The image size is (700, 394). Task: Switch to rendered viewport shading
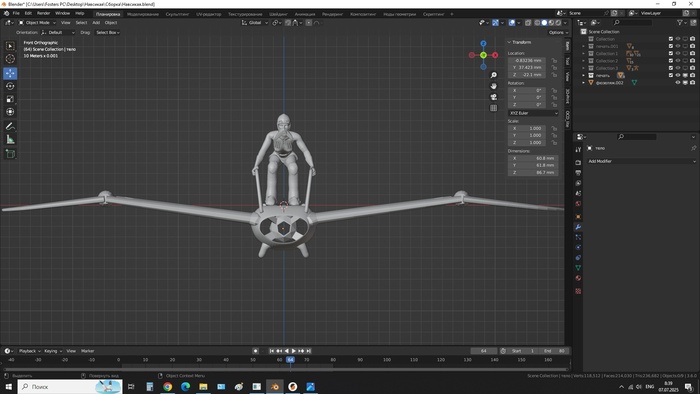coord(558,23)
